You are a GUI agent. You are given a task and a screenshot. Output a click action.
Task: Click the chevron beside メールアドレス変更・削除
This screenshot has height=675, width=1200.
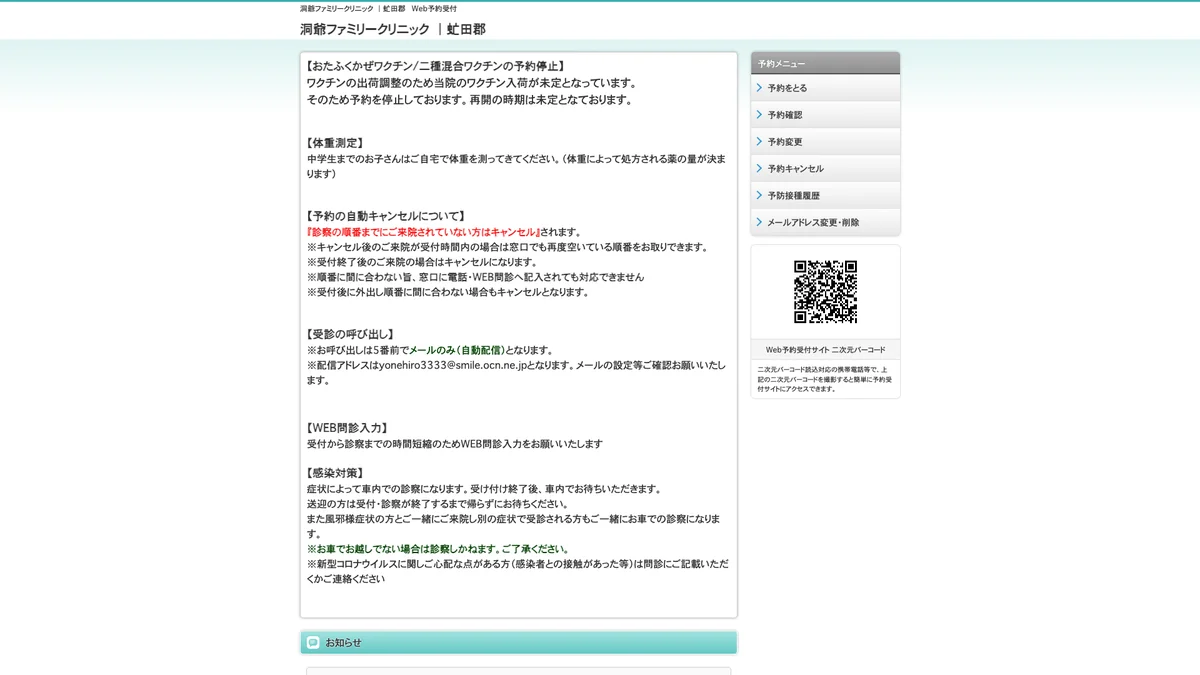(x=760, y=223)
